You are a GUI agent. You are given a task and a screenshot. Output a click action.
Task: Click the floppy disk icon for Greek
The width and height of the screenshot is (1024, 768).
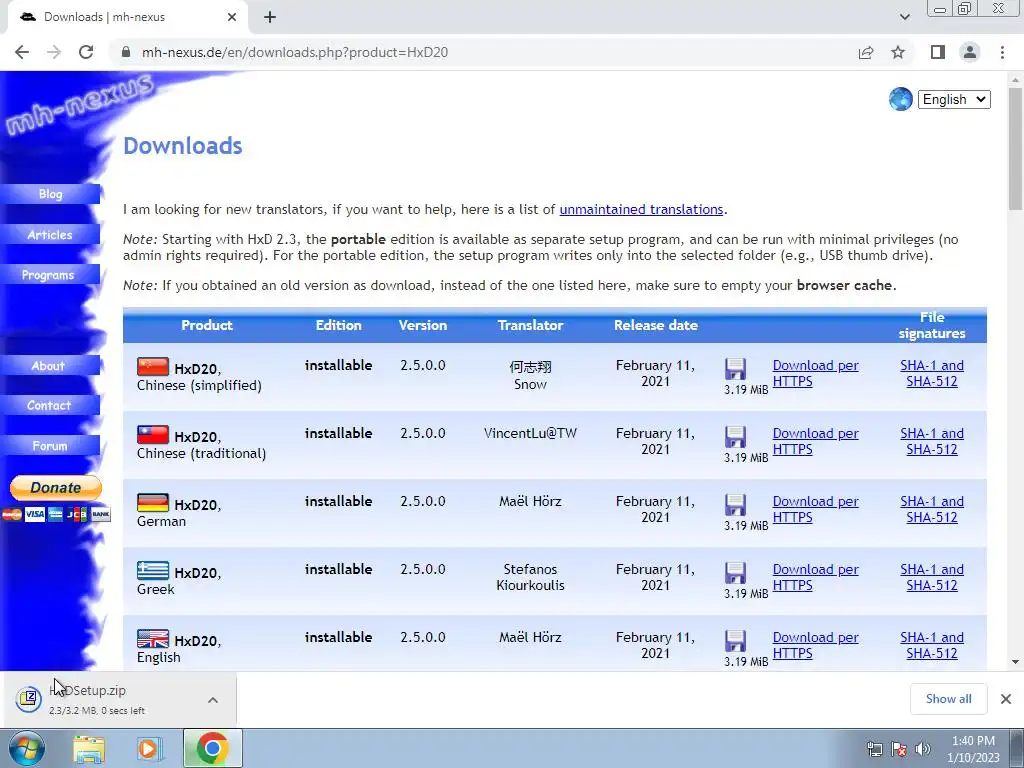(735, 573)
